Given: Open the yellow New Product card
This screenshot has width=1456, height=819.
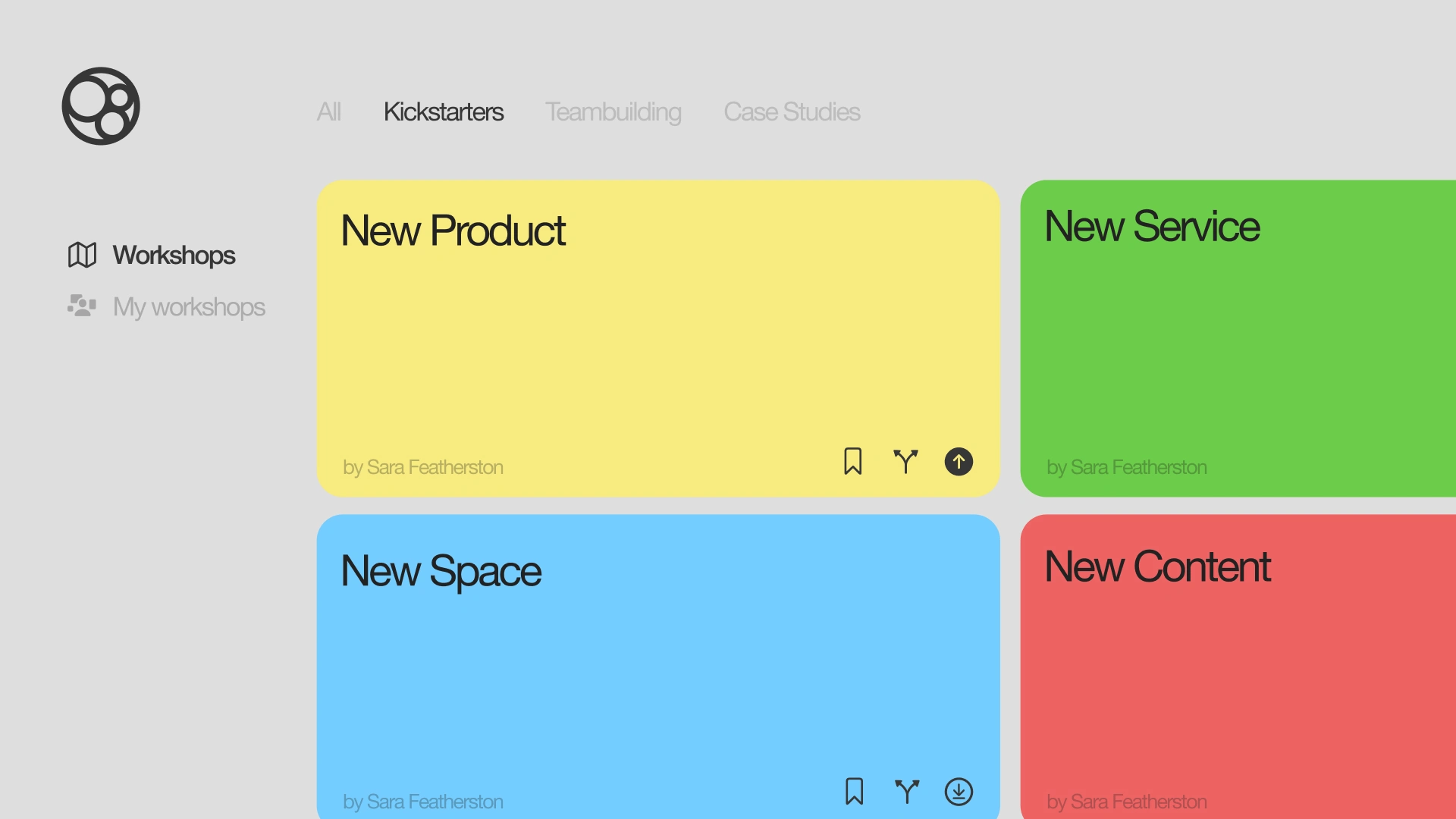Looking at the screenshot, I should pyautogui.click(x=658, y=338).
